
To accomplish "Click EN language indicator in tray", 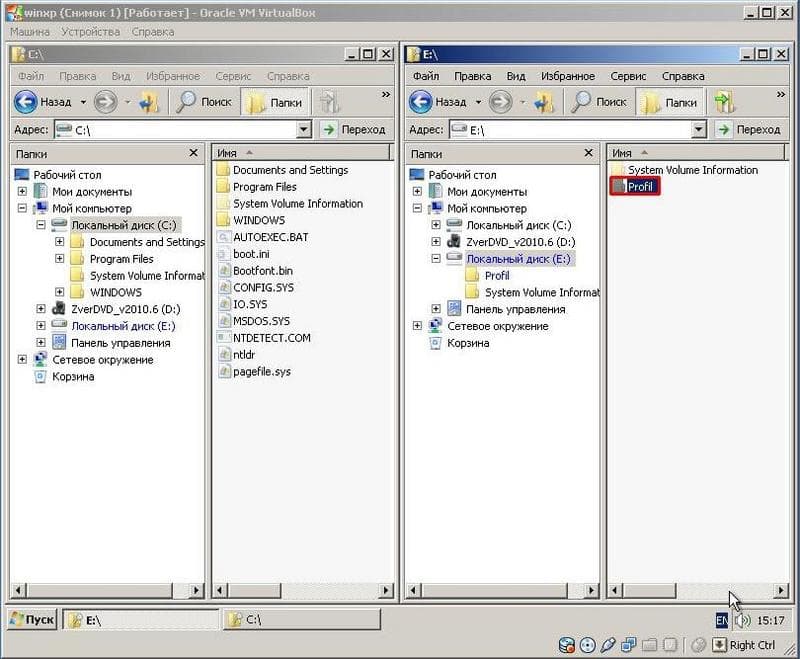I will [x=721, y=620].
